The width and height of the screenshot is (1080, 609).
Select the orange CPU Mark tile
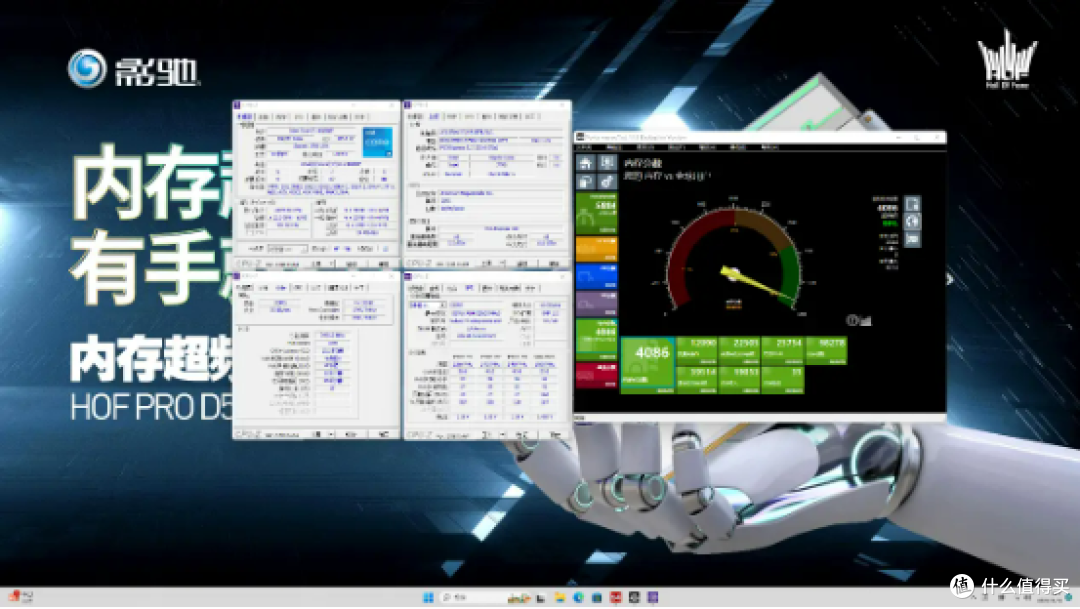[x=596, y=249]
